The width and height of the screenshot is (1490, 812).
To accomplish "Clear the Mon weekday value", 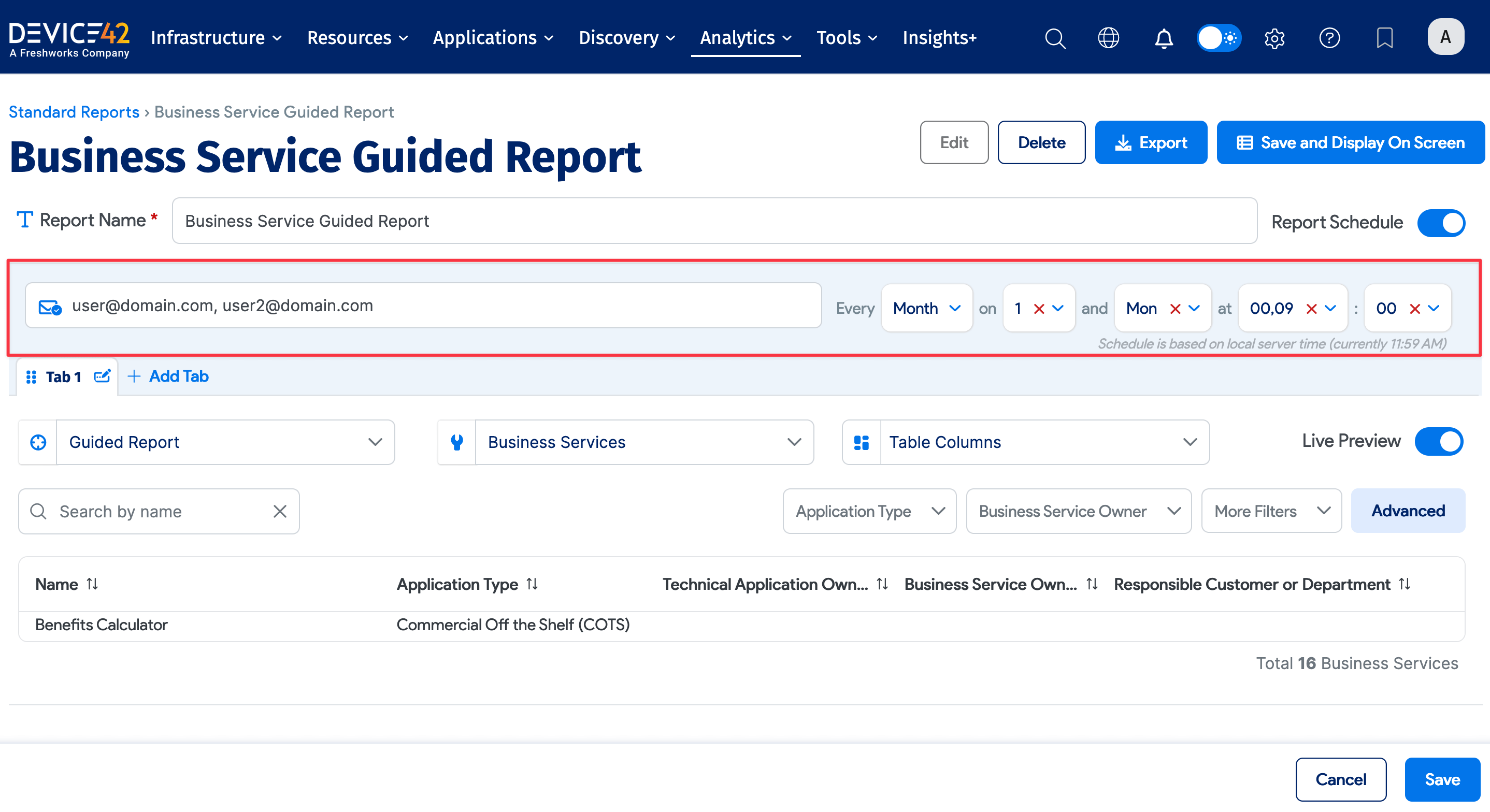I will coord(1175,309).
